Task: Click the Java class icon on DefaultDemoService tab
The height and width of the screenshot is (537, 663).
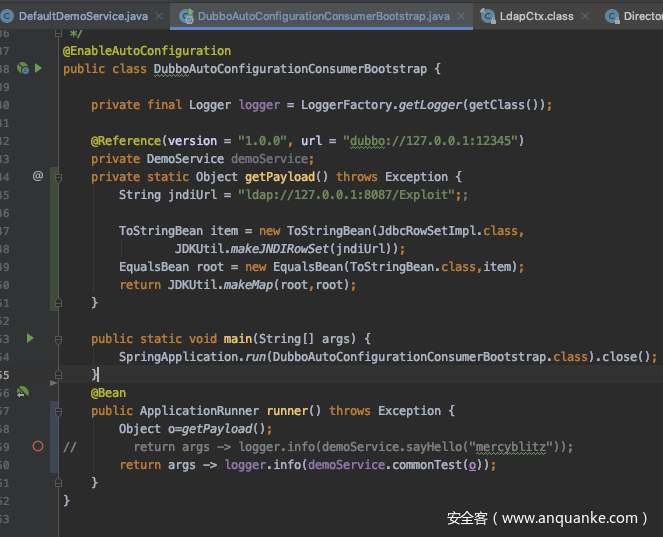Action: (x=7, y=16)
